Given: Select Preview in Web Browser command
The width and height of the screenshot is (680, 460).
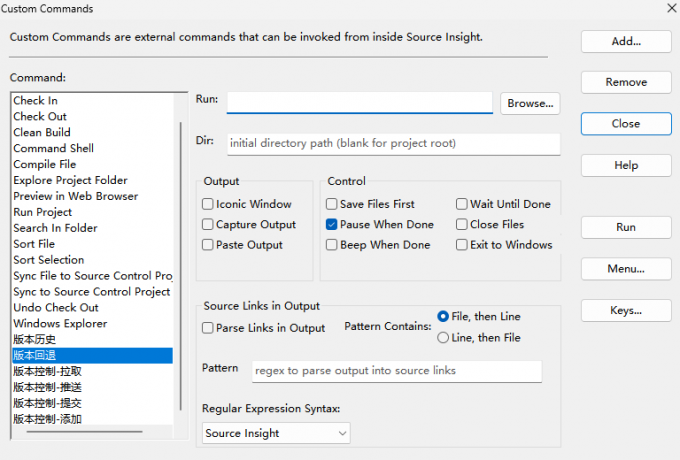Looking at the screenshot, I should (76, 196).
